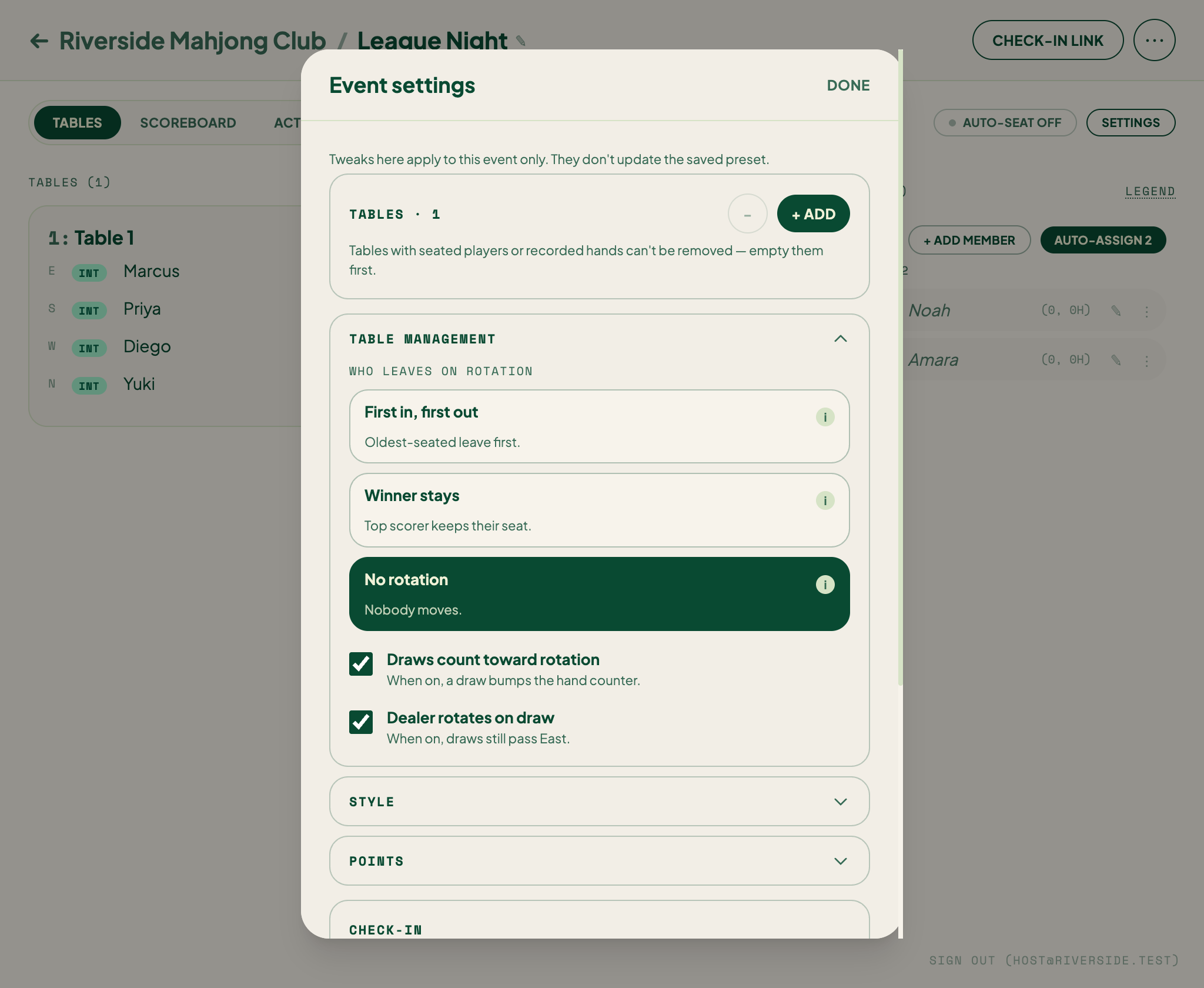1204x988 pixels.
Task: Open the Check-in Link button
Action: click(1048, 41)
